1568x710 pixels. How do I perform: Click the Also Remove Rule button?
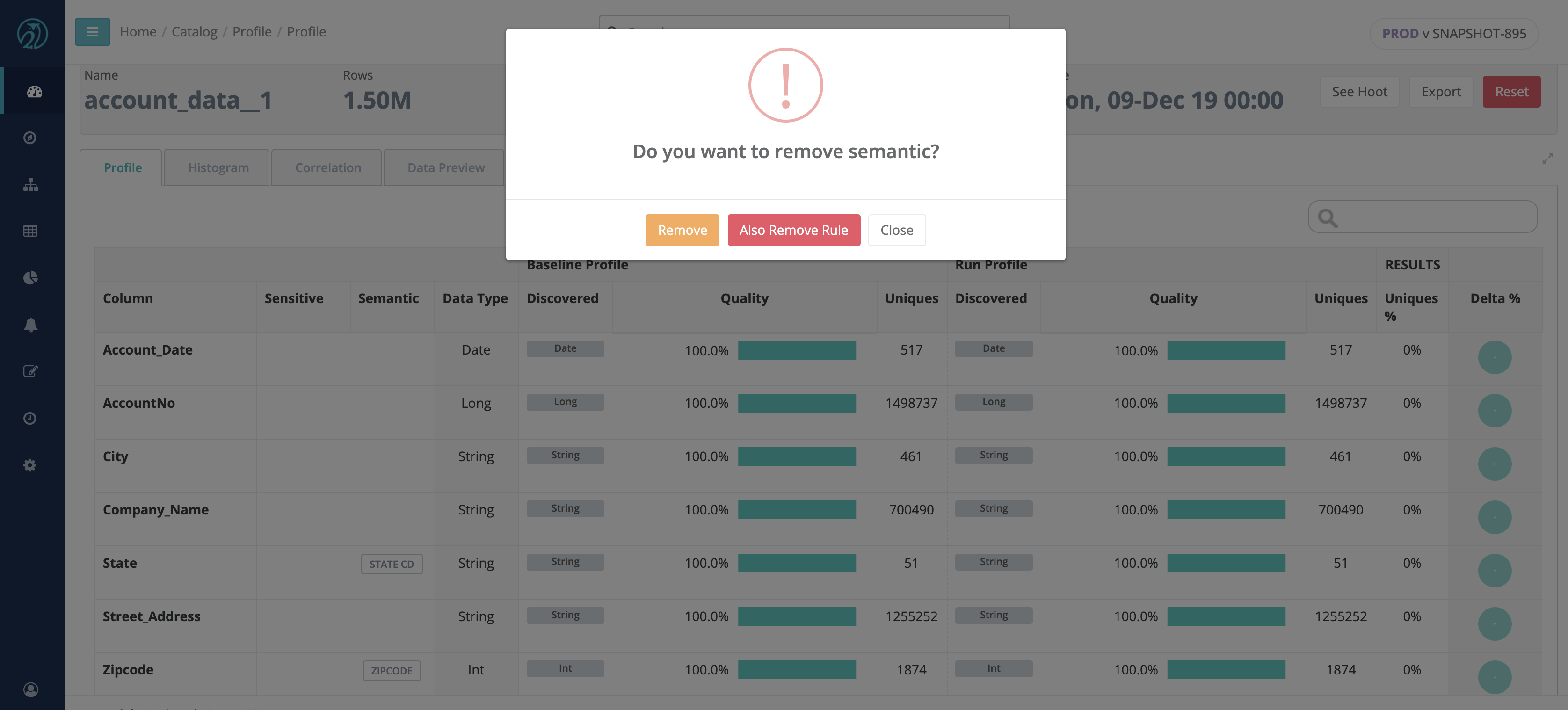click(x=793, y=230)
